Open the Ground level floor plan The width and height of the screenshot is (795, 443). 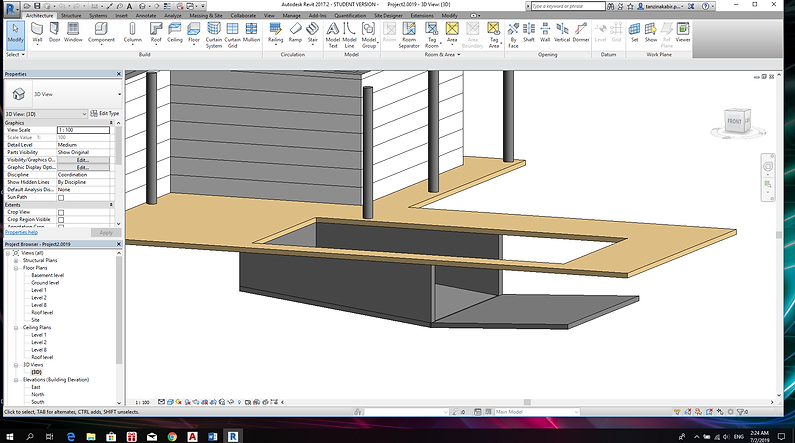(x=45, y=283)
